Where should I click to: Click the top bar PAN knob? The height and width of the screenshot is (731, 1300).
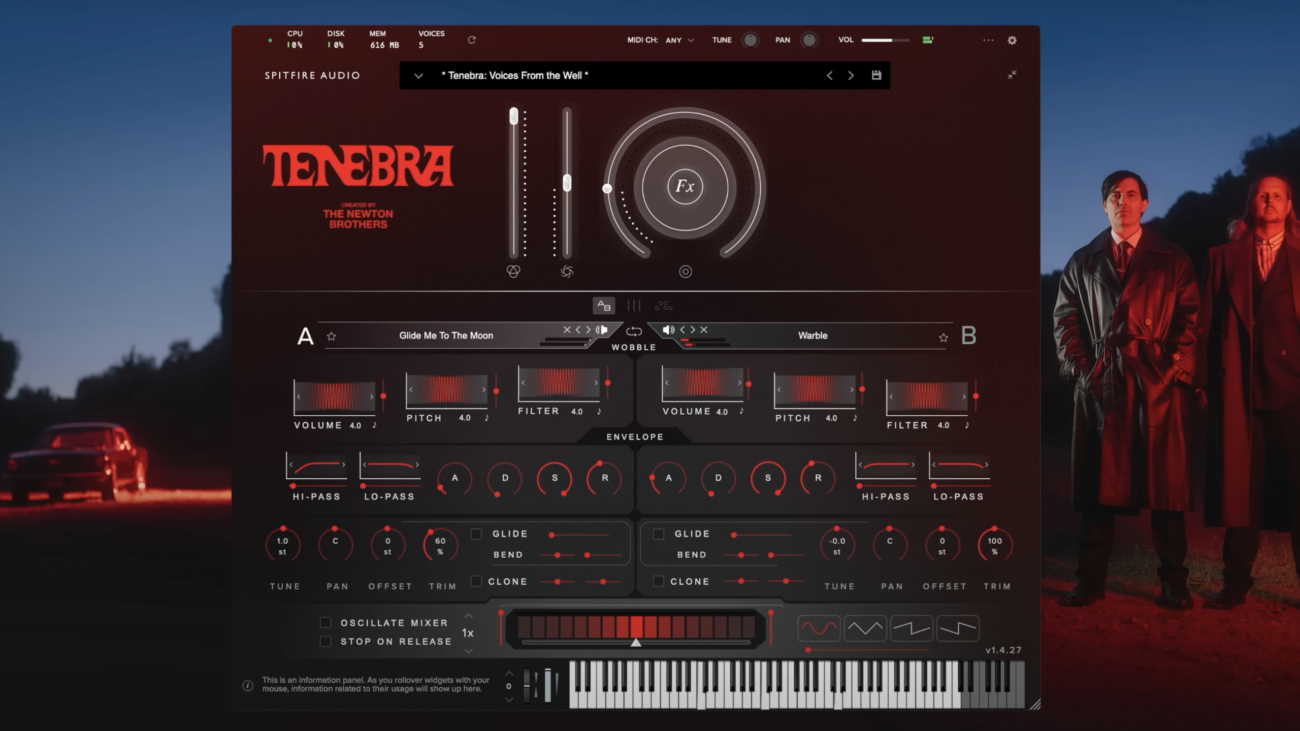point(809,40)
